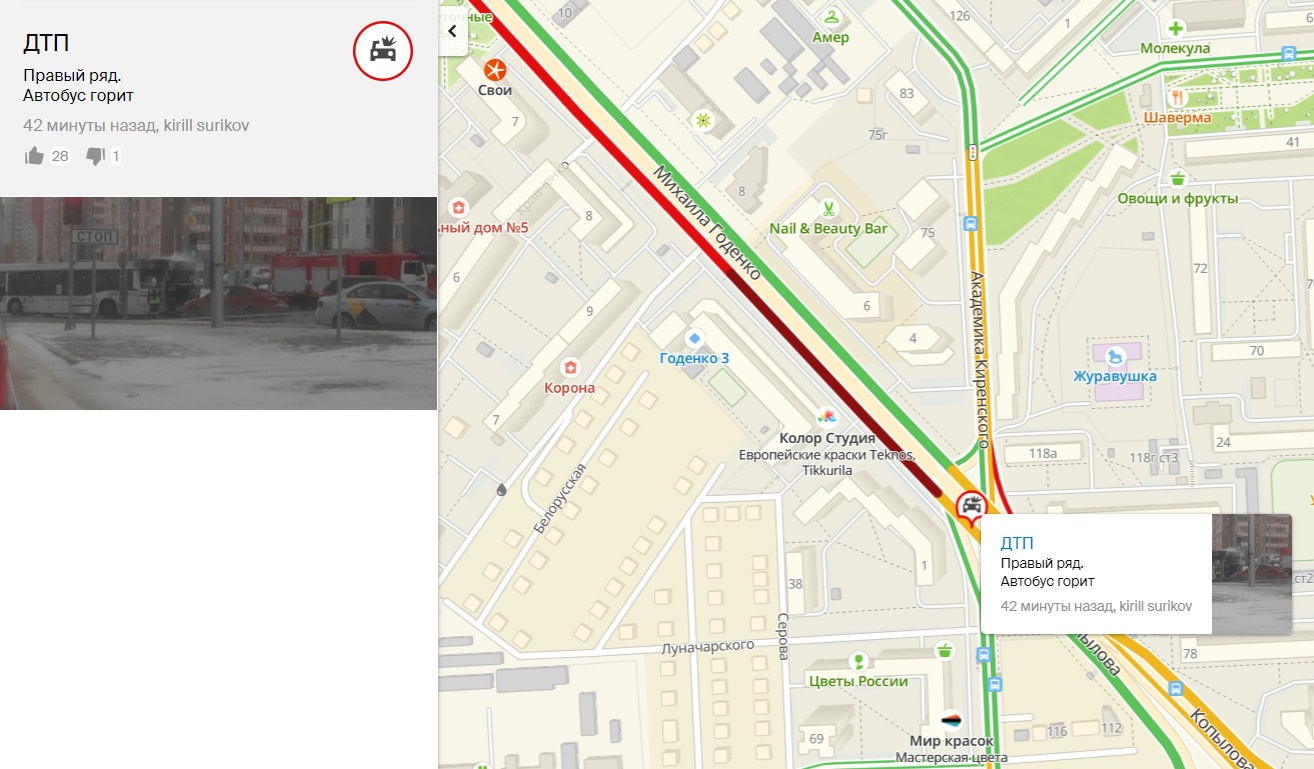This screenshot has height=769, width=1314.
Task: Open the burning bus photo in the panel
Action: [218, 303]
